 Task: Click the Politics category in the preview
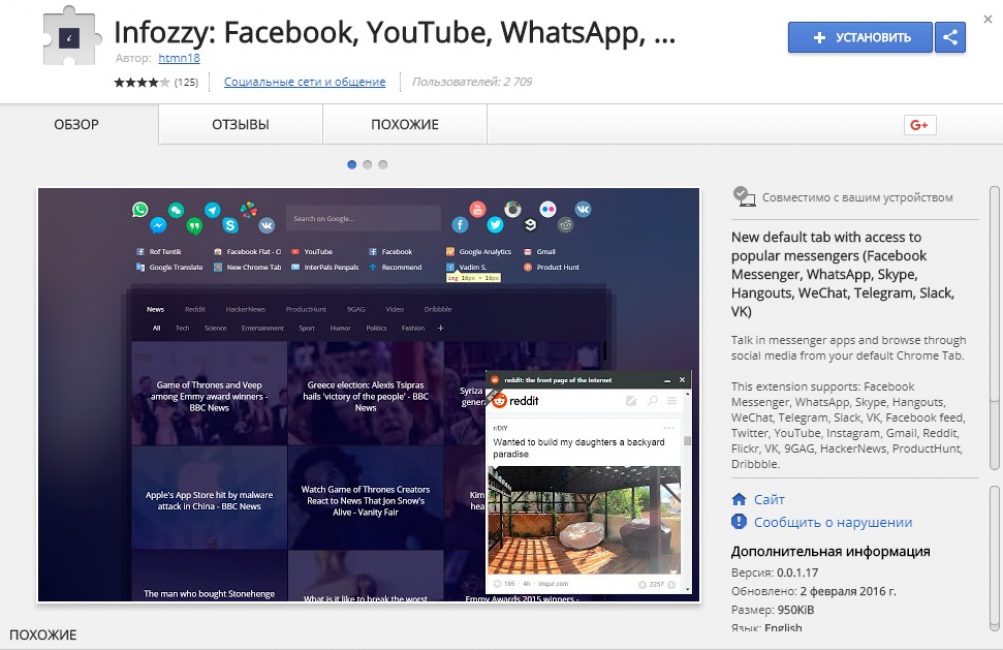click(376, 328)
